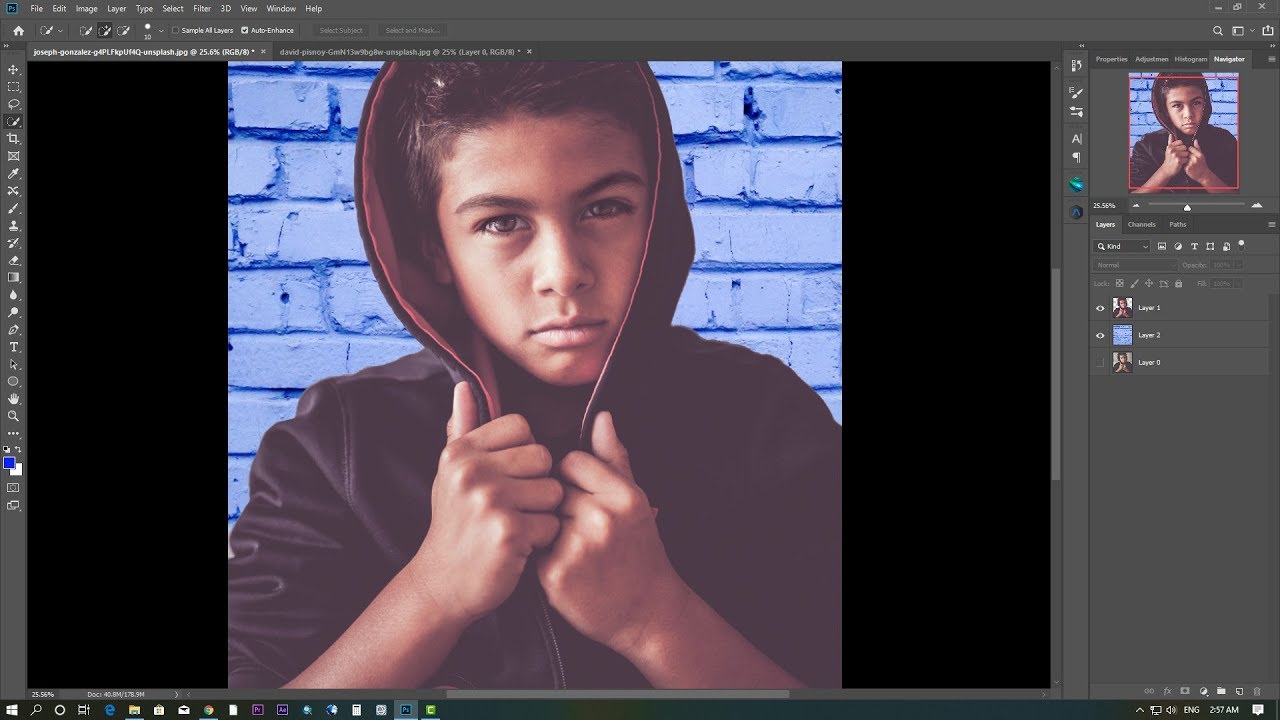Open Windows Start menu
The height and width of the screenshot is (720, 1280).
(12, 710)
